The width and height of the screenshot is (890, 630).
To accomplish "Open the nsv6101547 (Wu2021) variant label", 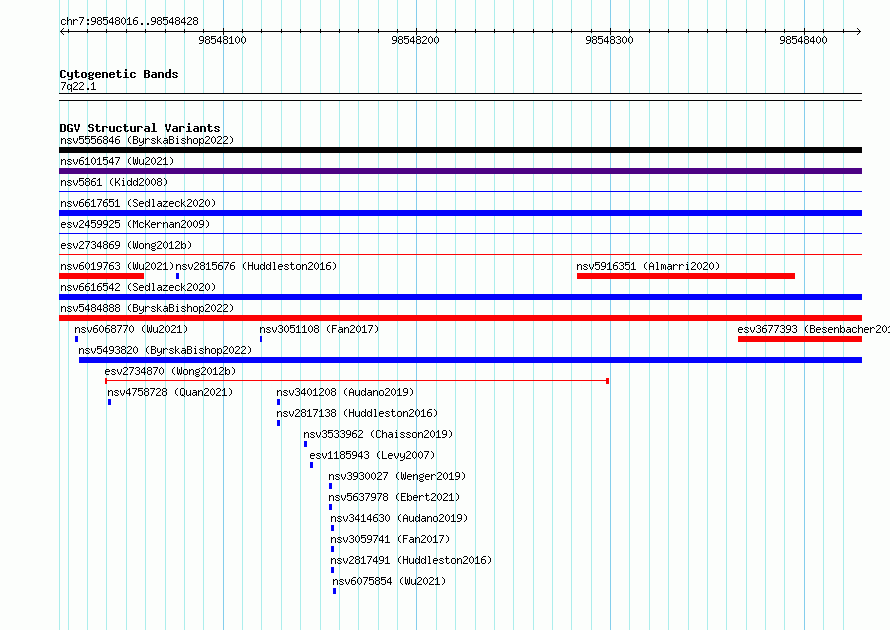I will [x=117, y=161].
